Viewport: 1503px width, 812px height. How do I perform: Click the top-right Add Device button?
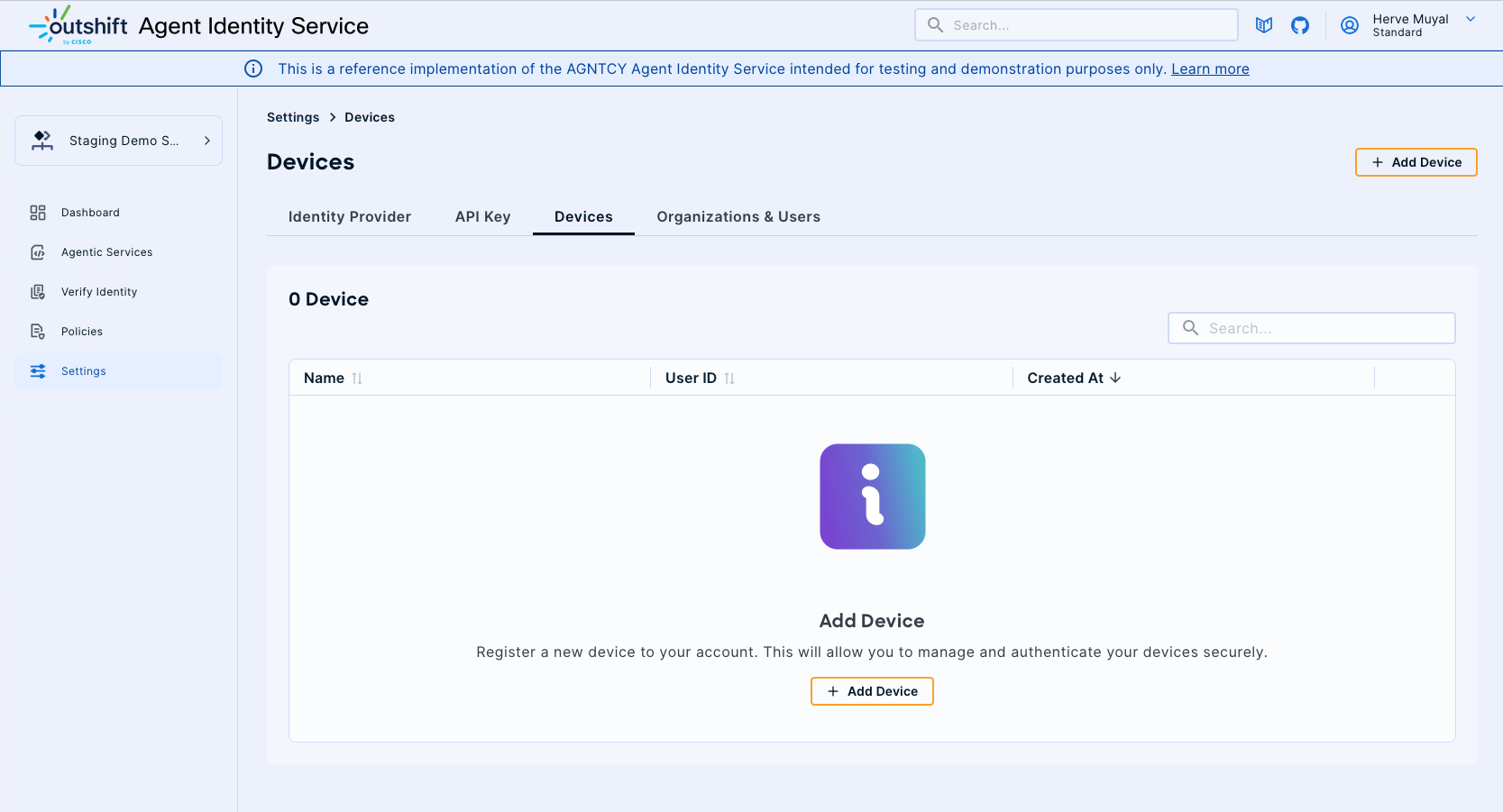coord(1416,162)
